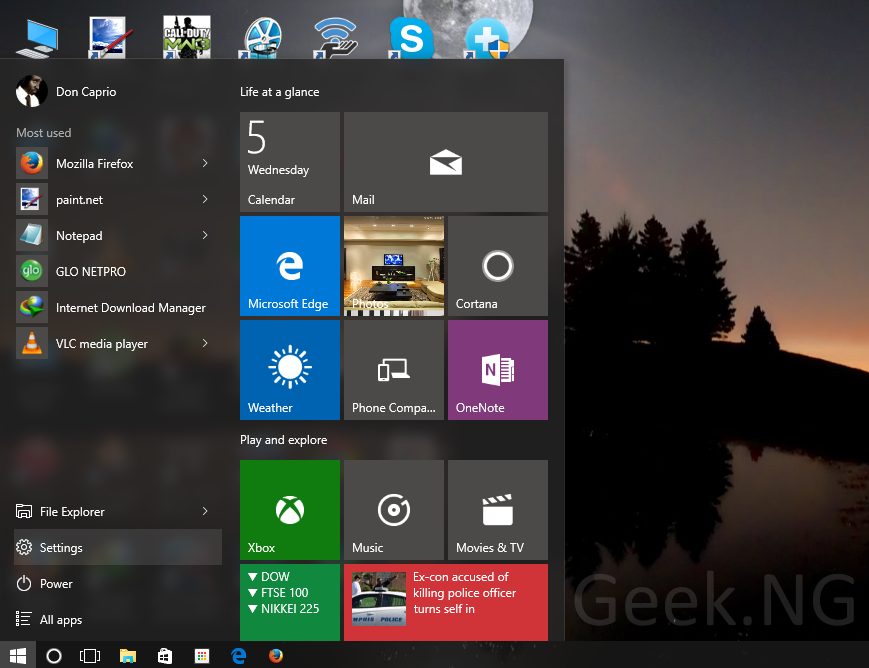The image size is (869, 668).
Task: Click the Play and explore group header
Action: point(283,440)
